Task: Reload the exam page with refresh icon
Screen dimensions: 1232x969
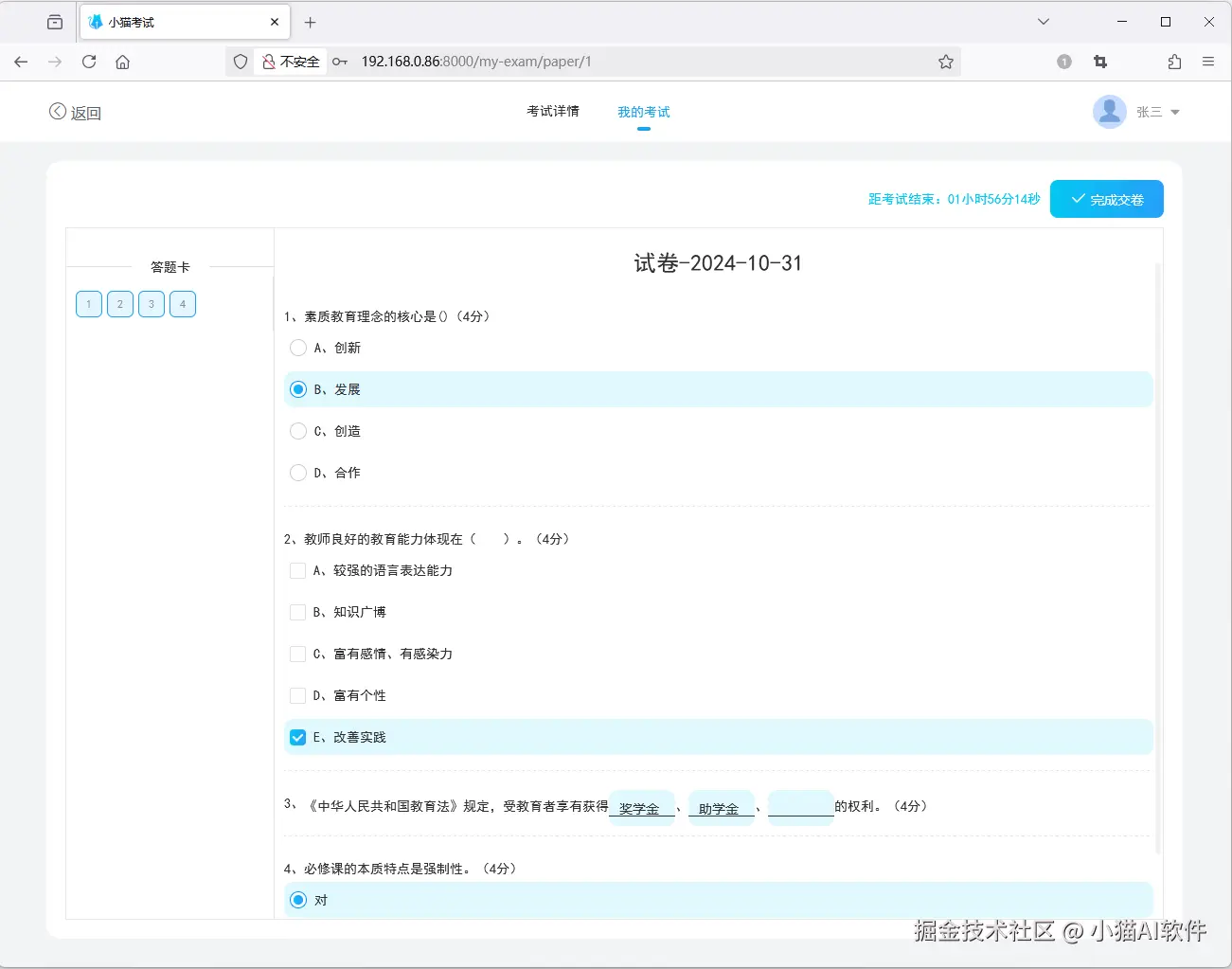Action: (88, 62)
